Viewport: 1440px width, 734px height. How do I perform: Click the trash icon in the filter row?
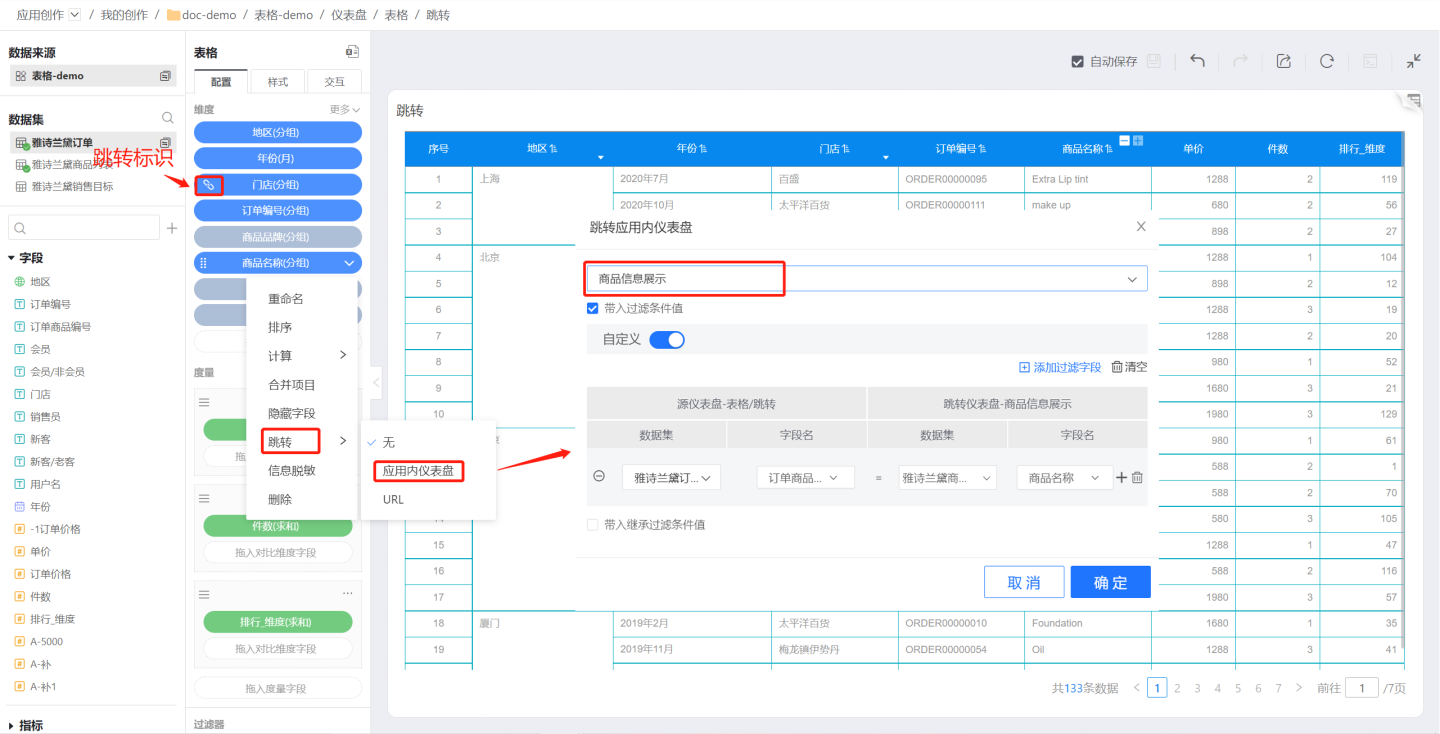(x=1137, y=478)
